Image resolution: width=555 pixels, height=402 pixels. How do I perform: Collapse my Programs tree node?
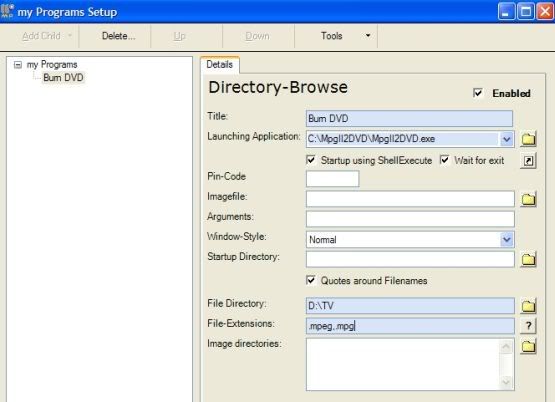click(x=18, y=65)
